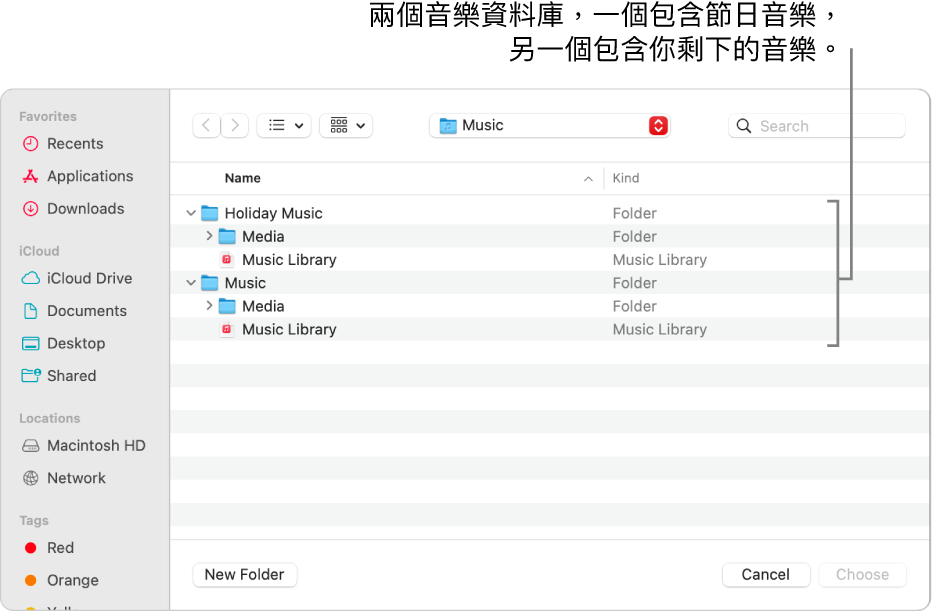
Task: Expand the Media folder under Holiday Music
Action: tap(208, 236)
